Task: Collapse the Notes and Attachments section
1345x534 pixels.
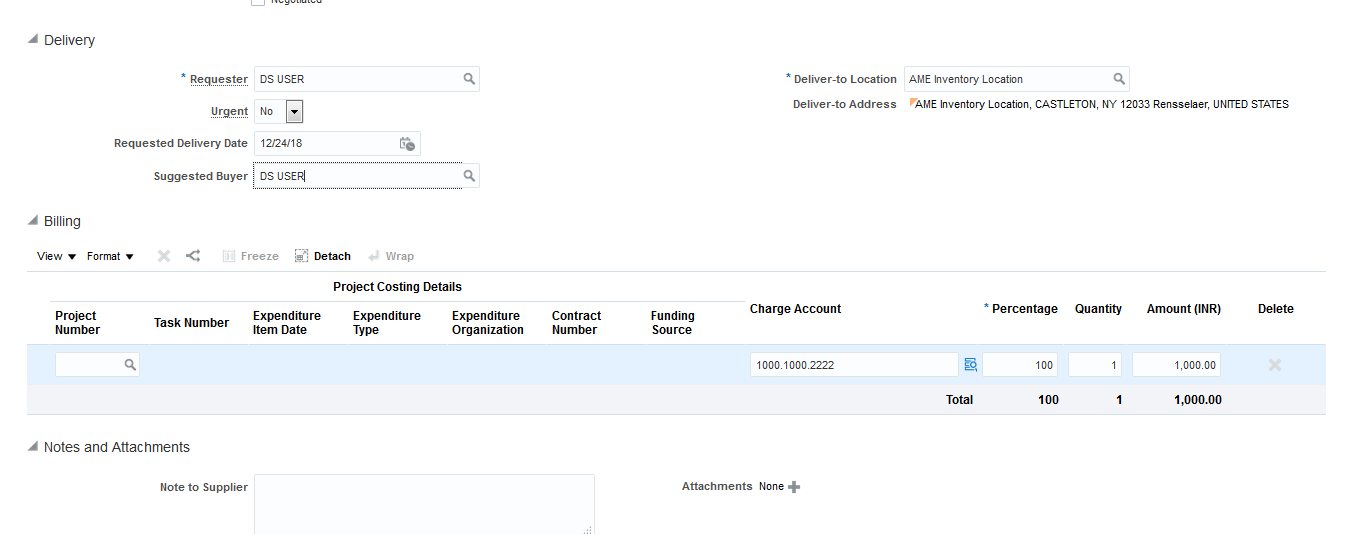Action: pyautogui.click(x=33, y=447)
